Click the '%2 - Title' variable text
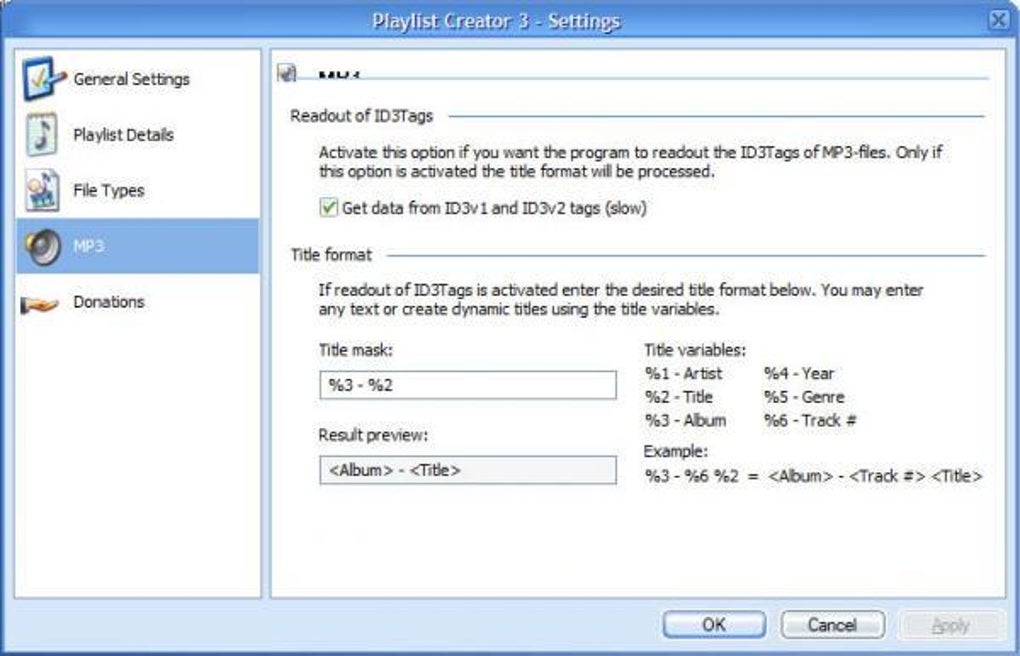The image size is (1020, 656). point(678,397)
